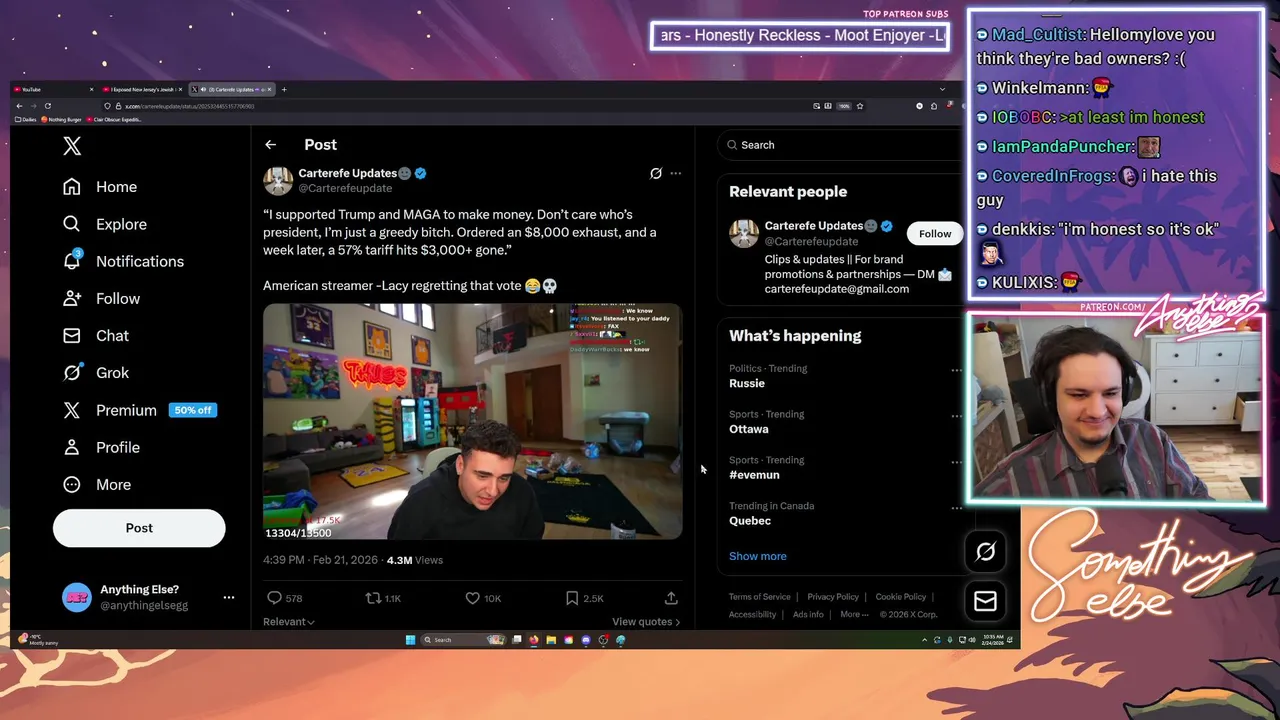This screenshot has width=1280, height=720.
Task: Open options beside Russie trend
Action: click(956, 370)
